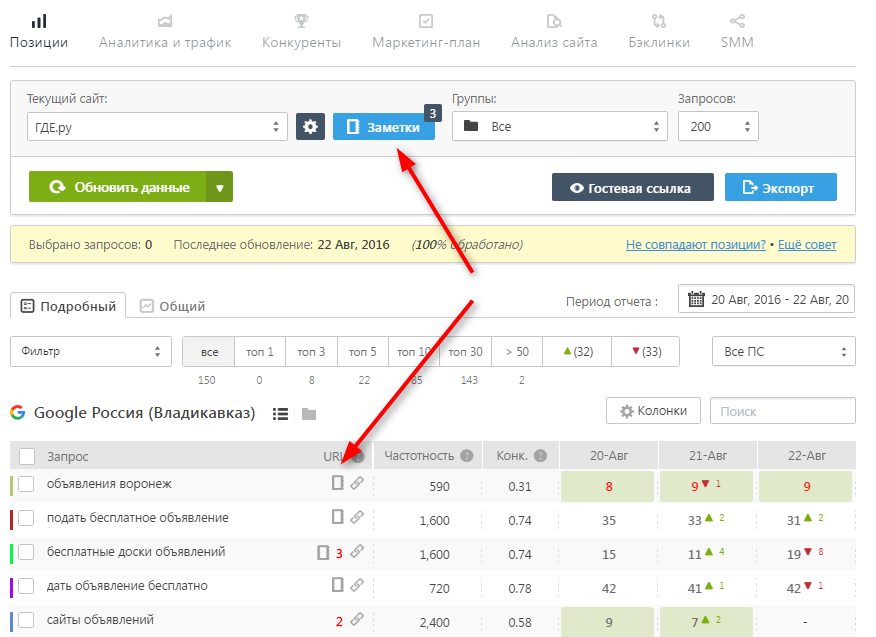Open note icon for объявления воронеж
Image resolution: width=876 pixels, height=637 pixels.
click(337, 483)
